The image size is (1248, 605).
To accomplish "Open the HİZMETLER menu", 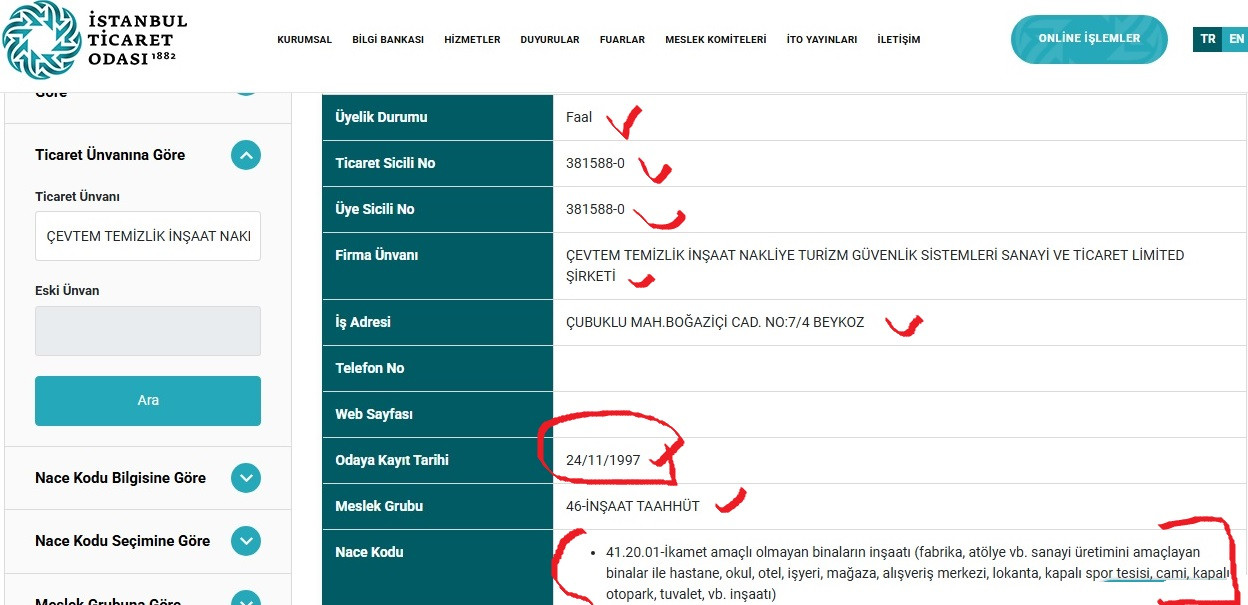I will tap(472, 40).
